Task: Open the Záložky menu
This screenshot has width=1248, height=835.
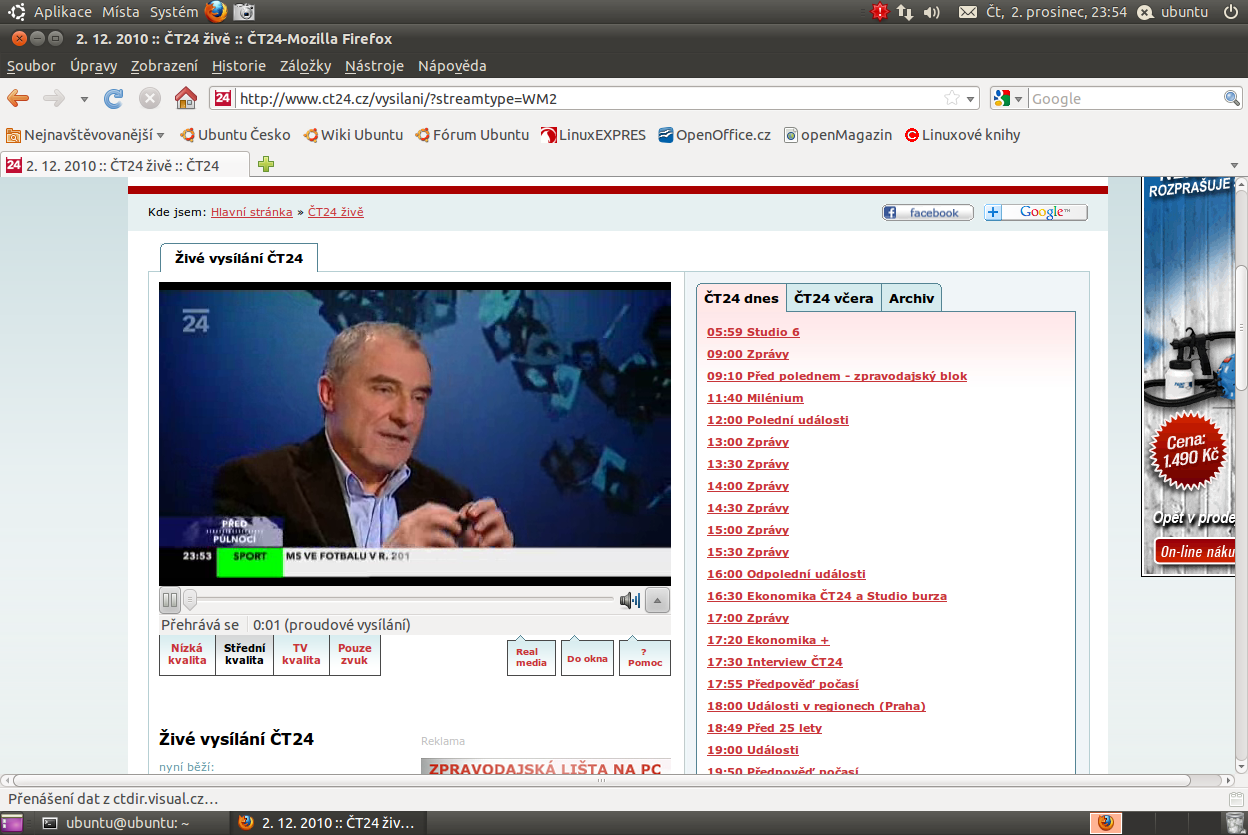Action: point(305,66)
